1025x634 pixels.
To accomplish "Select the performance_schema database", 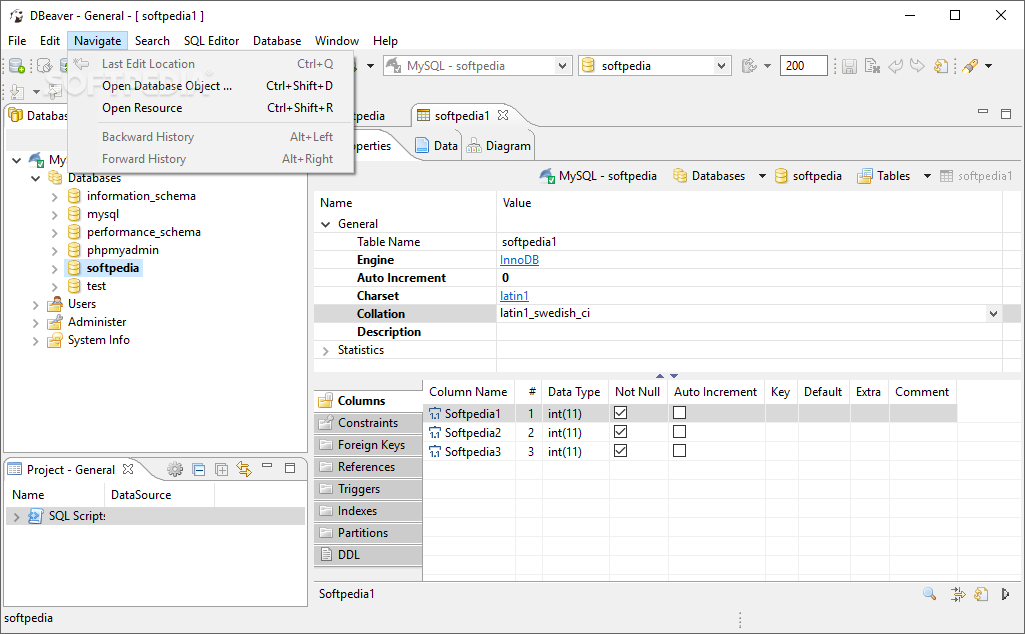I will click(x=143, y=232).
